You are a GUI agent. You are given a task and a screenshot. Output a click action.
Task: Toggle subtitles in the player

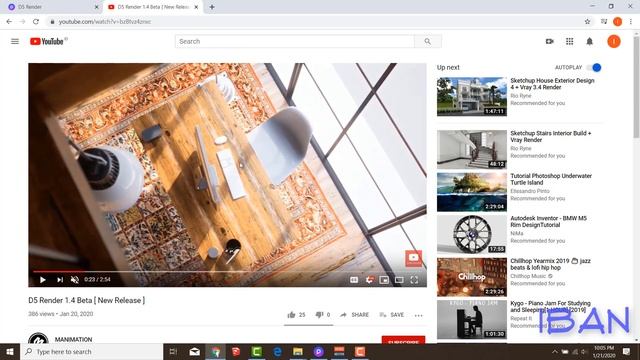pyautogui.click(x=354, y=280)
